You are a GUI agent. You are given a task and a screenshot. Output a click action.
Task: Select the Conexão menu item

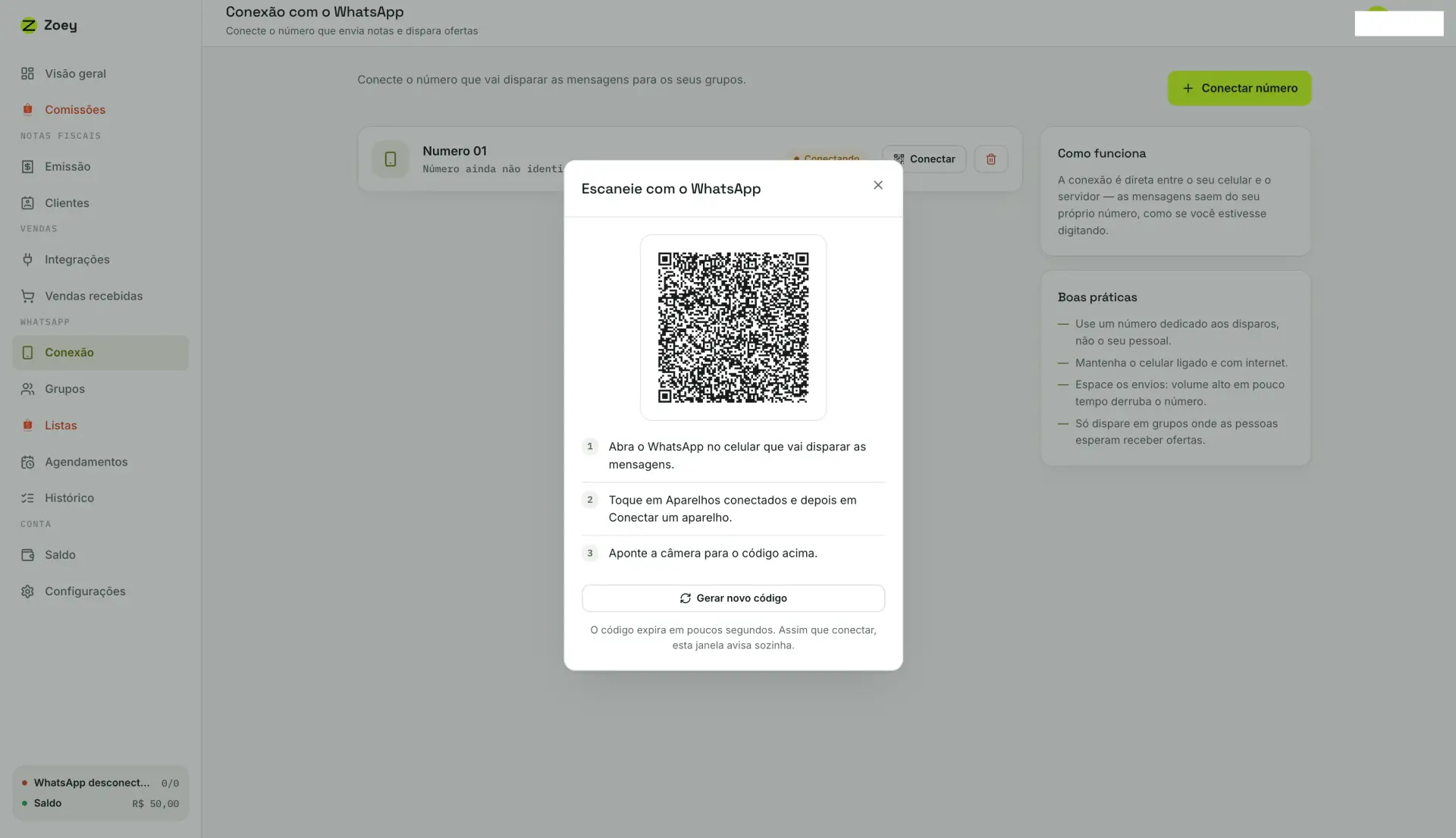coord(100,353)
